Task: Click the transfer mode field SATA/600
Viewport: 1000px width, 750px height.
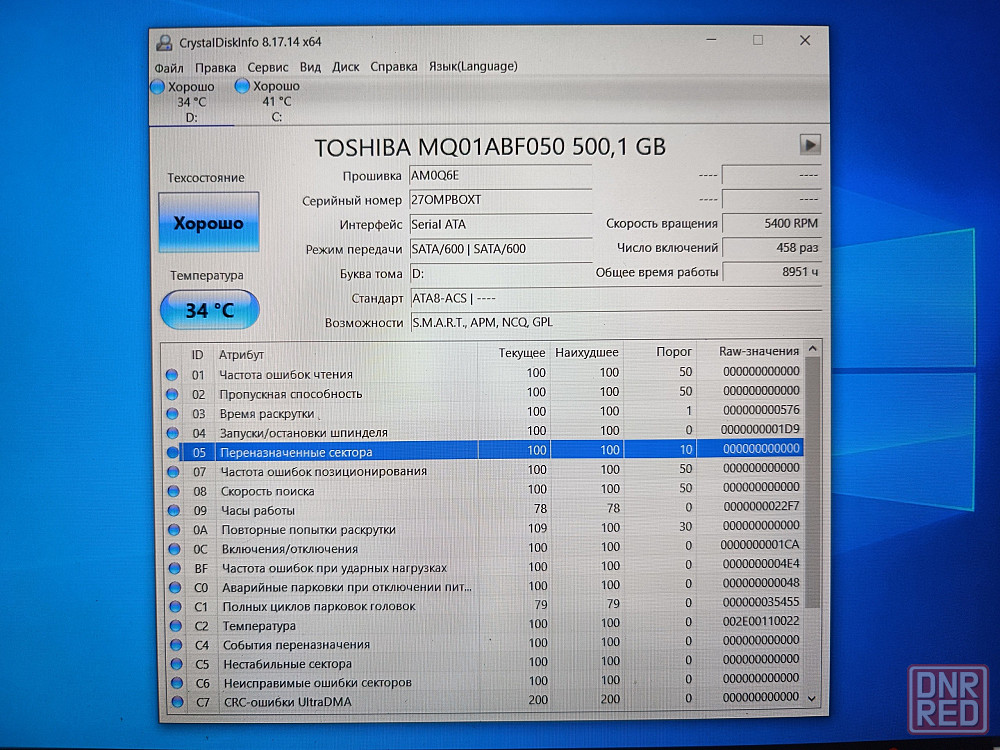Action: [501, 249]
